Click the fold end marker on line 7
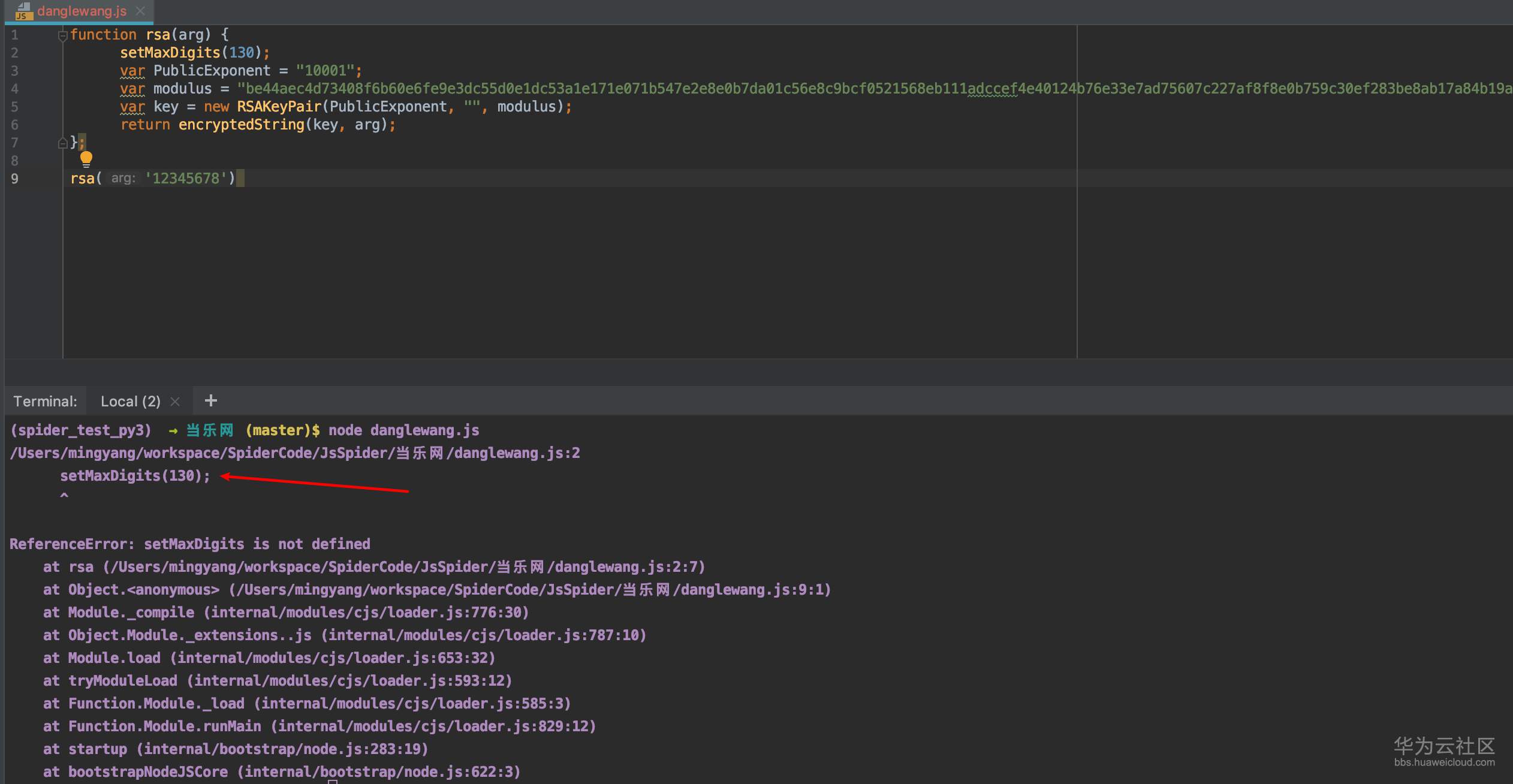The height and width of the screenshot is (784, 1513). [62, 143]
